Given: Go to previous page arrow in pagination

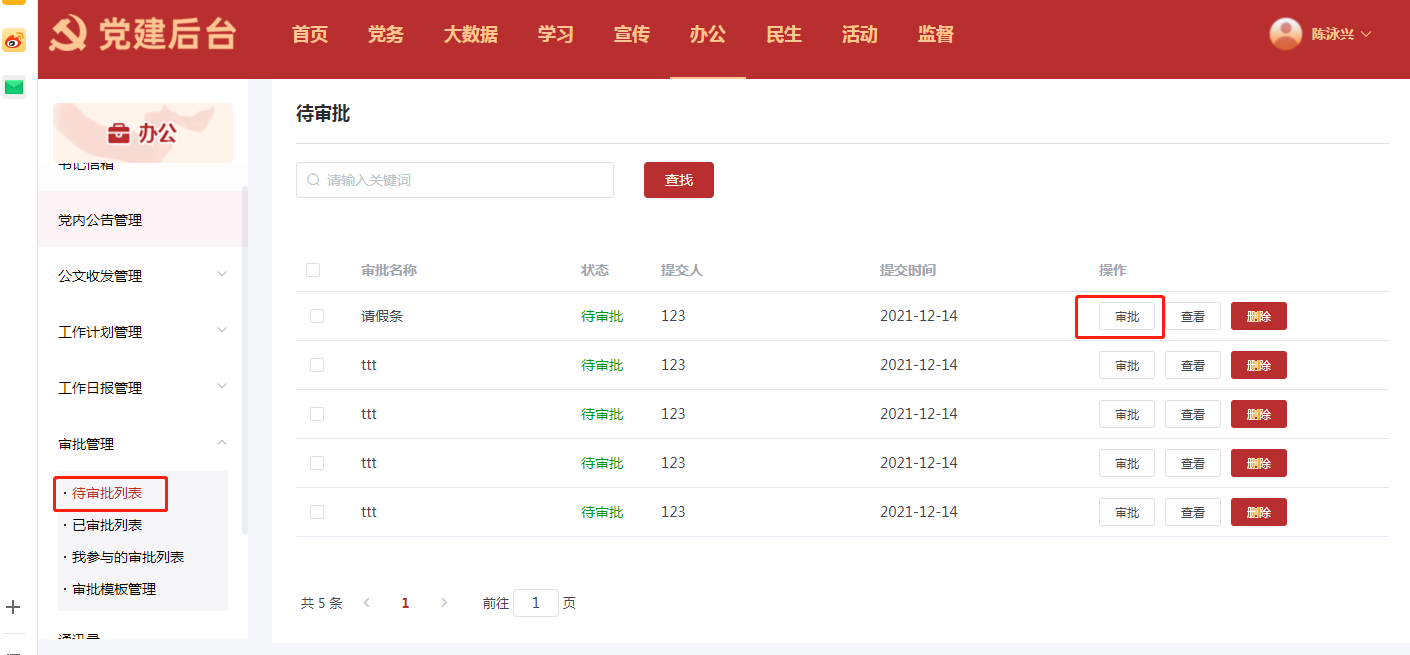Looking at the screenshot, I should point(367,603).
